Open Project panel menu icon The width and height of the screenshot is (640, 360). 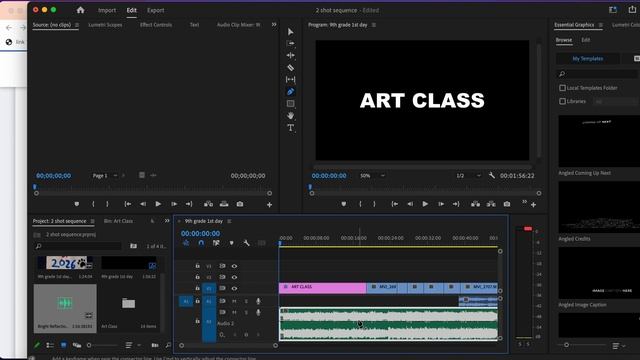(x=93, y=221)
